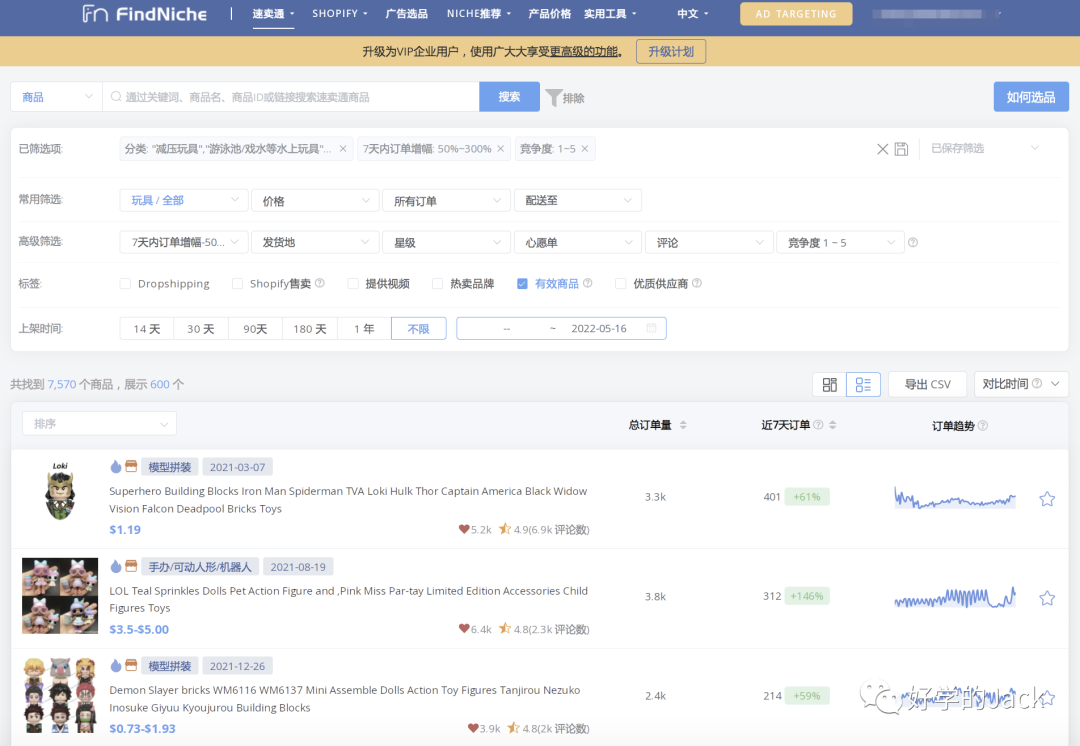Go to 广告选品 nav item
This screenshot has width=1080, height=746.
pos(406,14)
